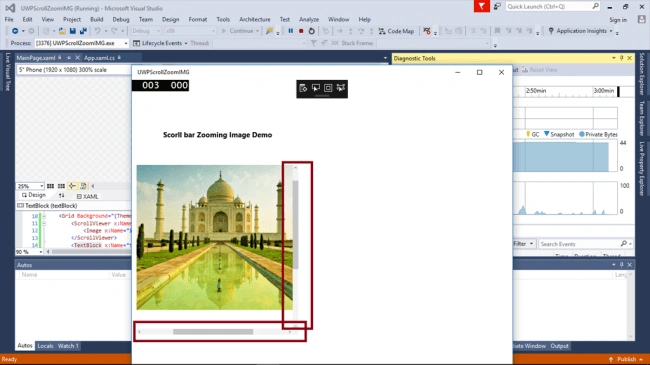Click the first debug overlay toolbar icon
Screen dimensions: 650x365
tap(303, 88)
